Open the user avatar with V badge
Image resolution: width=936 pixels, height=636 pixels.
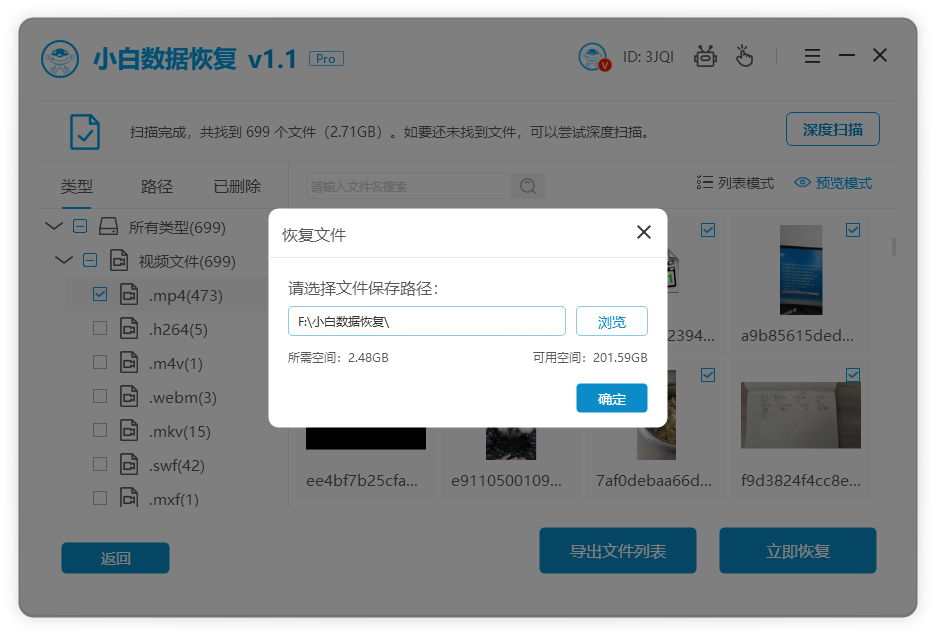coord(594,57)
